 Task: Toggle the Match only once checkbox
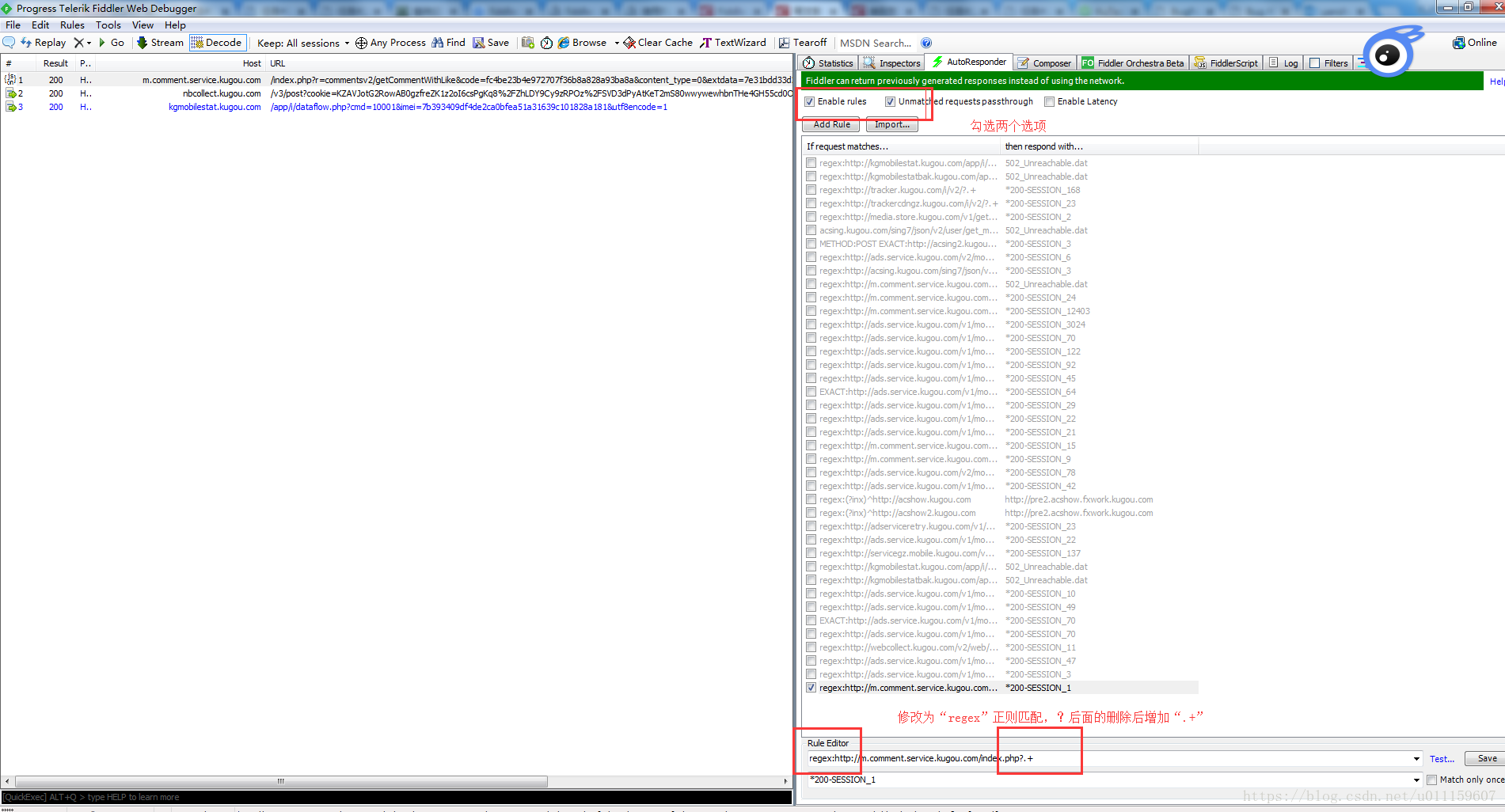(x=1431, y=780)
